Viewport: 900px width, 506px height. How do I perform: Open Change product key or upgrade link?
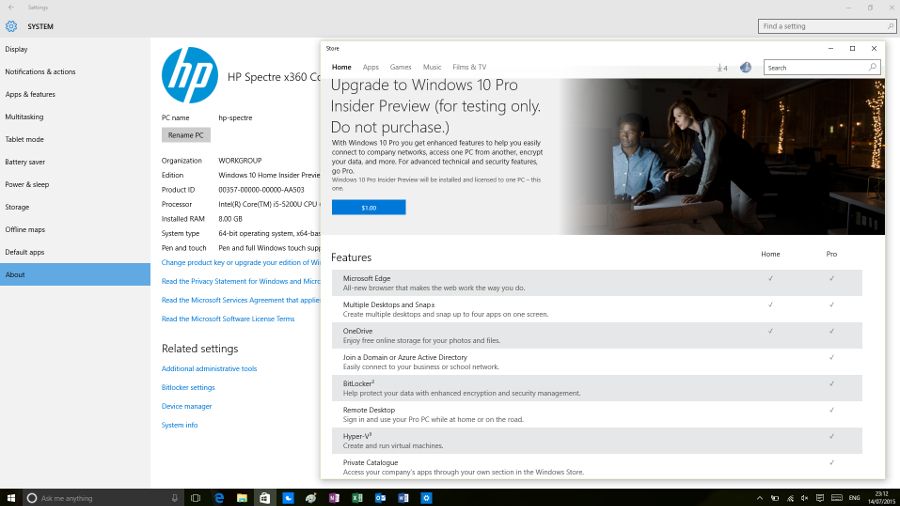(240, 262)
